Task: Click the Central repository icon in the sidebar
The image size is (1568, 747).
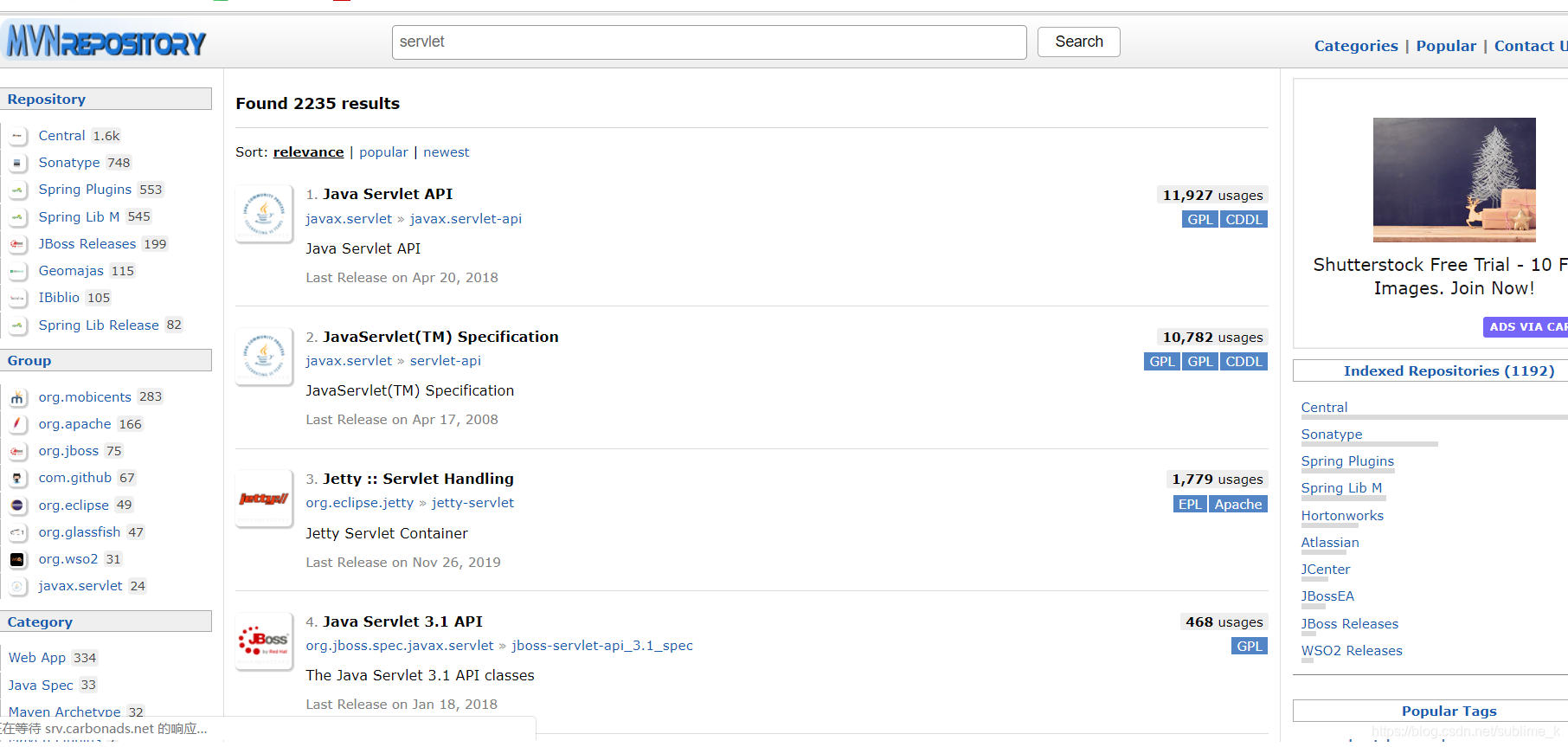Action: pos(17,136)
